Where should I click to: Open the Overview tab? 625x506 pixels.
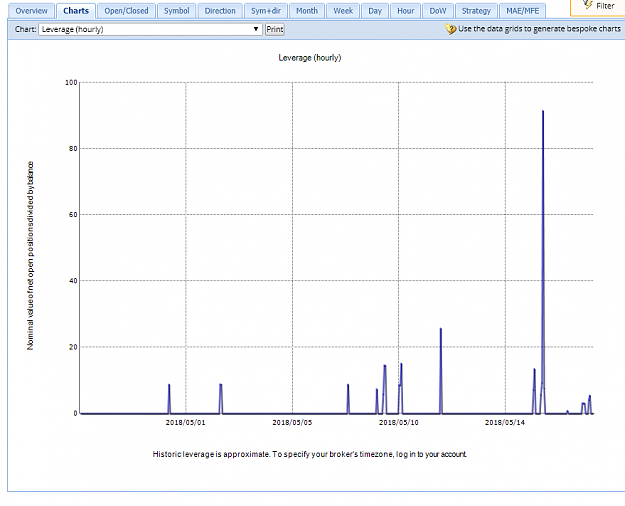point(31,11)
